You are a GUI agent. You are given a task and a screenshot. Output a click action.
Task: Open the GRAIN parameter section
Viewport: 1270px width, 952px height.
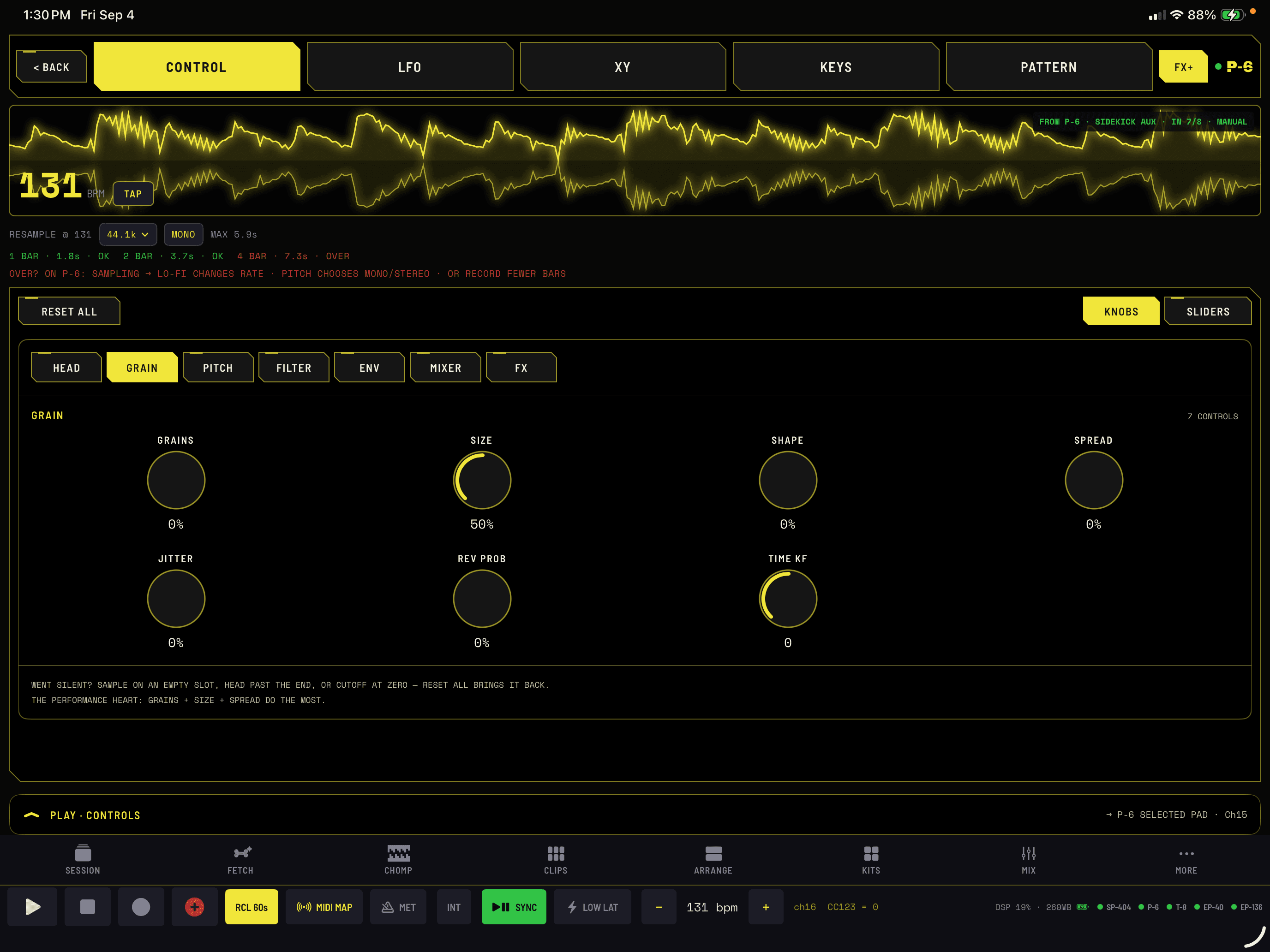142,368
